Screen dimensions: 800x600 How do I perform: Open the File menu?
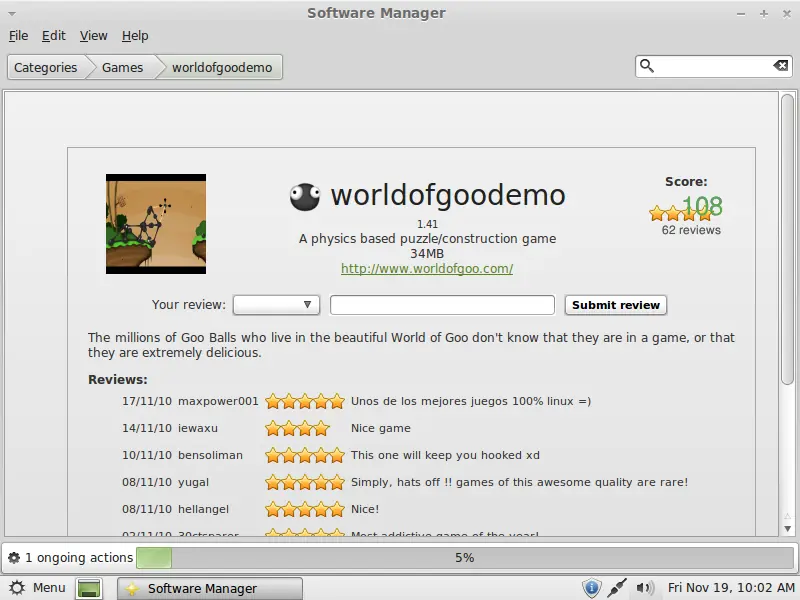[18, 36]
